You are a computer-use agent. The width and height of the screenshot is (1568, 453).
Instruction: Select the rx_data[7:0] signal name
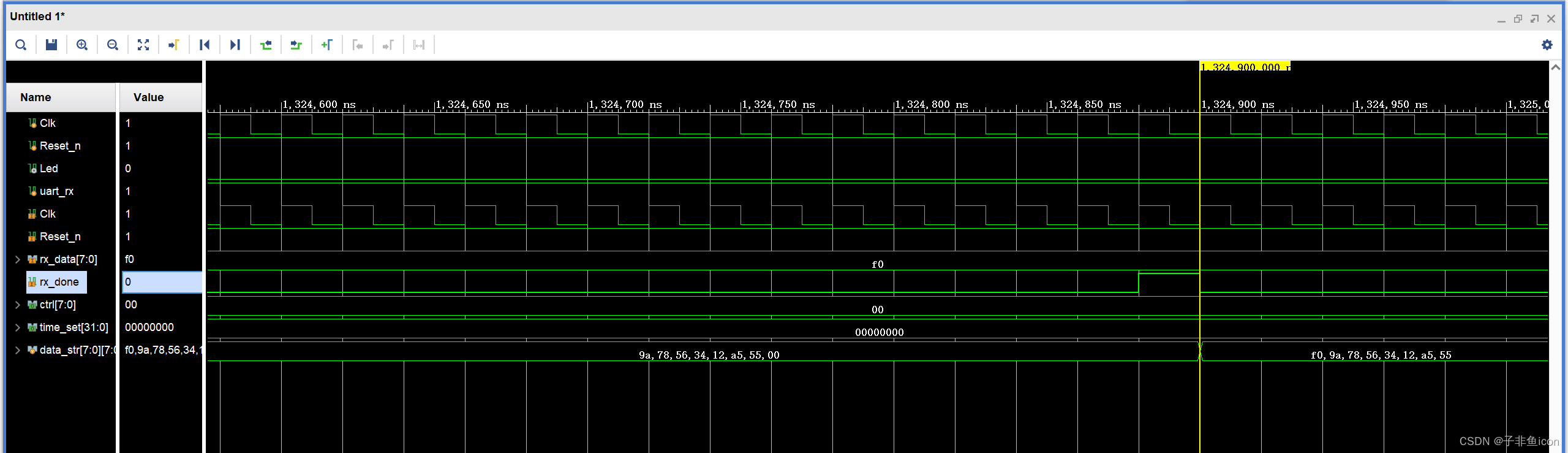point(68,259)
